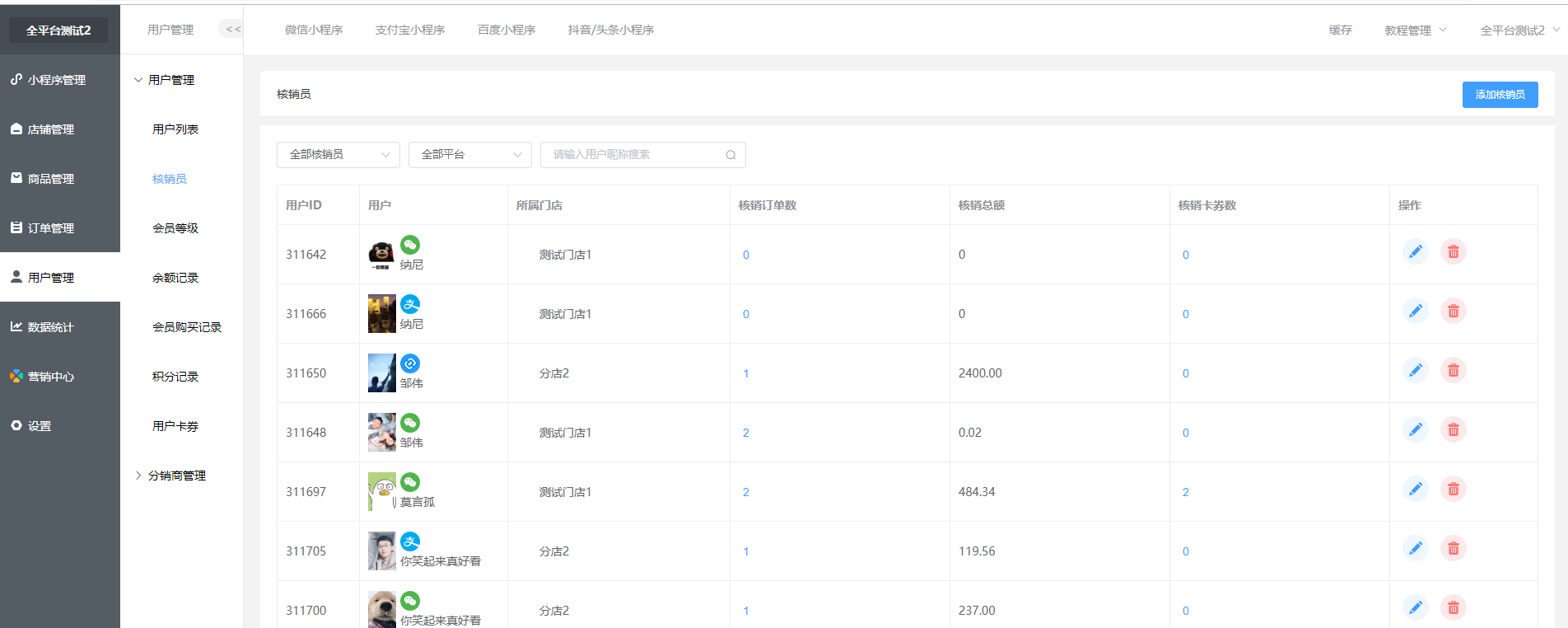Open the 全部平台 filter dropdown

(x=470, y=155)
